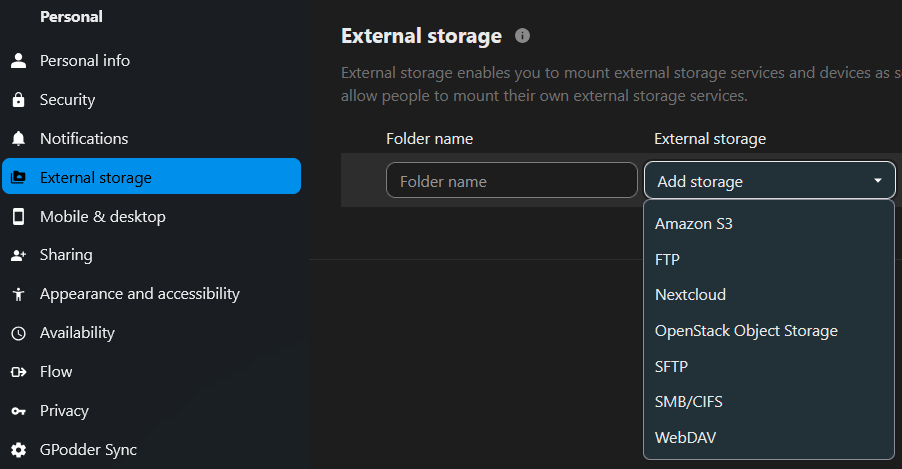Click the Security lock icon

[x=18, y=100]
